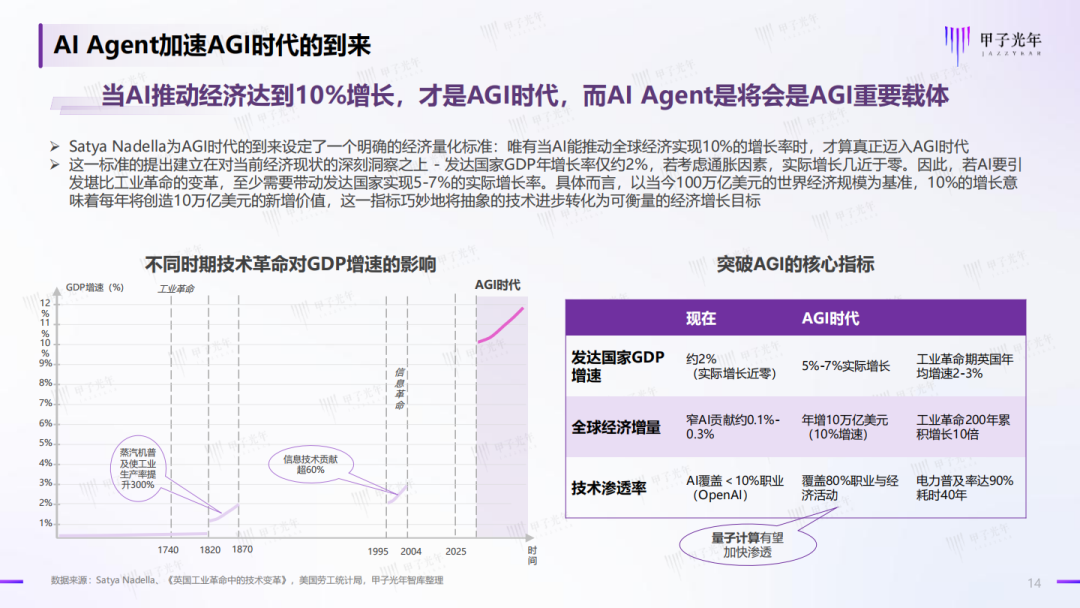Viewport: 1080px width, 608px height.
Task: Select the slide title AI Agent加速AGI时代的到来
Action: 212,45
